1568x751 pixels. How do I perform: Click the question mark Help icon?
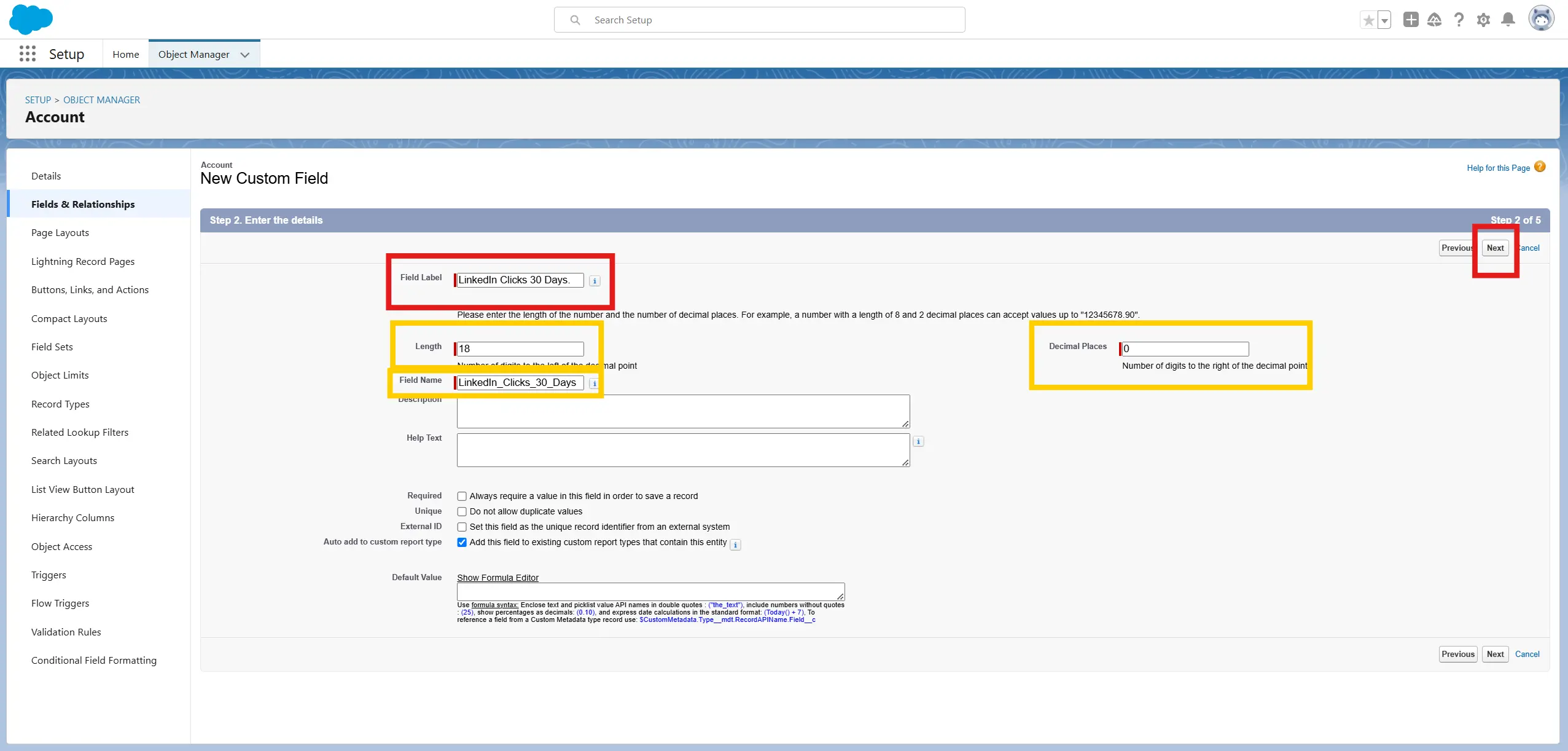tap(1459, 20)
